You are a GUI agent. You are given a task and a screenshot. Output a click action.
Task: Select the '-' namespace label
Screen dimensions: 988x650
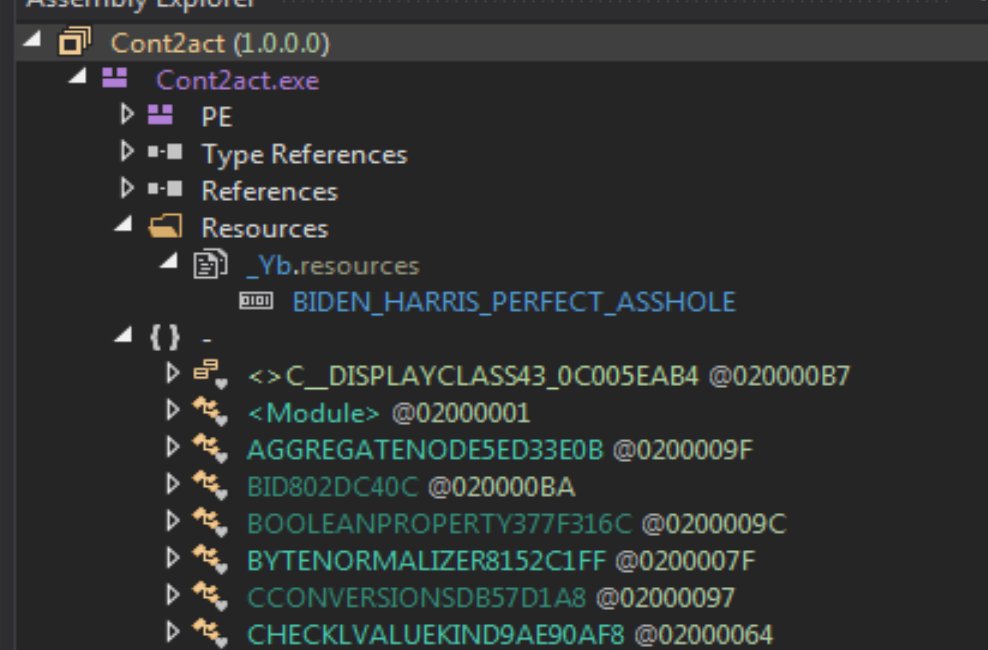tap(207, 339)
